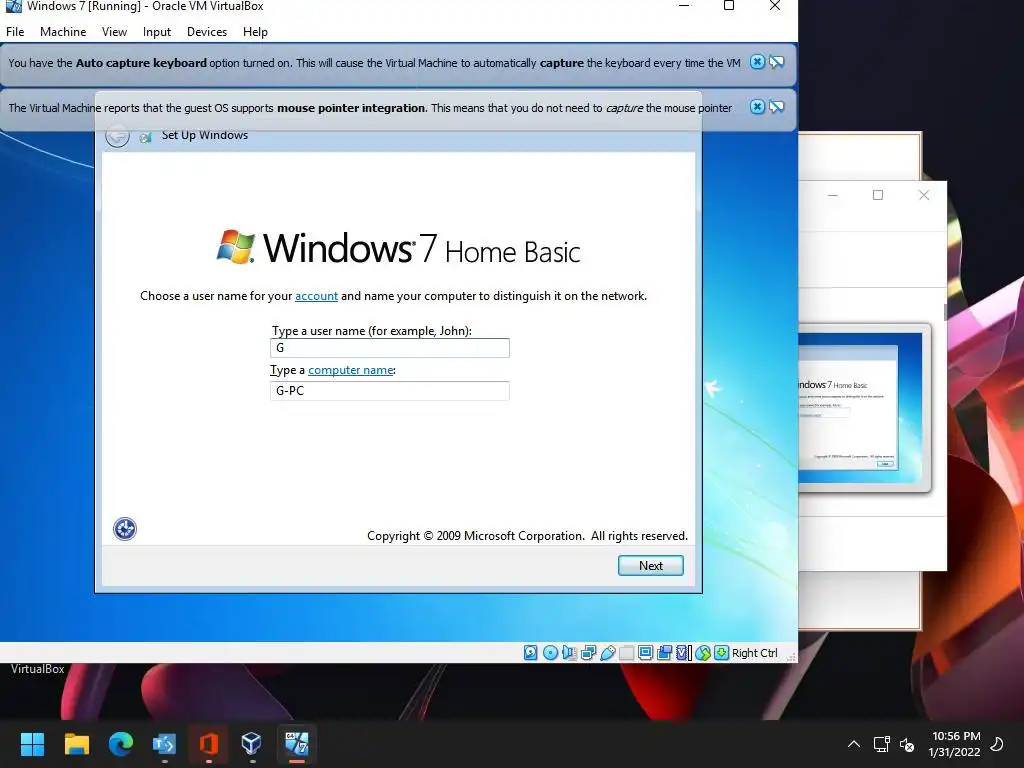Follow the 'computer name' hyperlink
The image size is (1024, 768).
351,370
